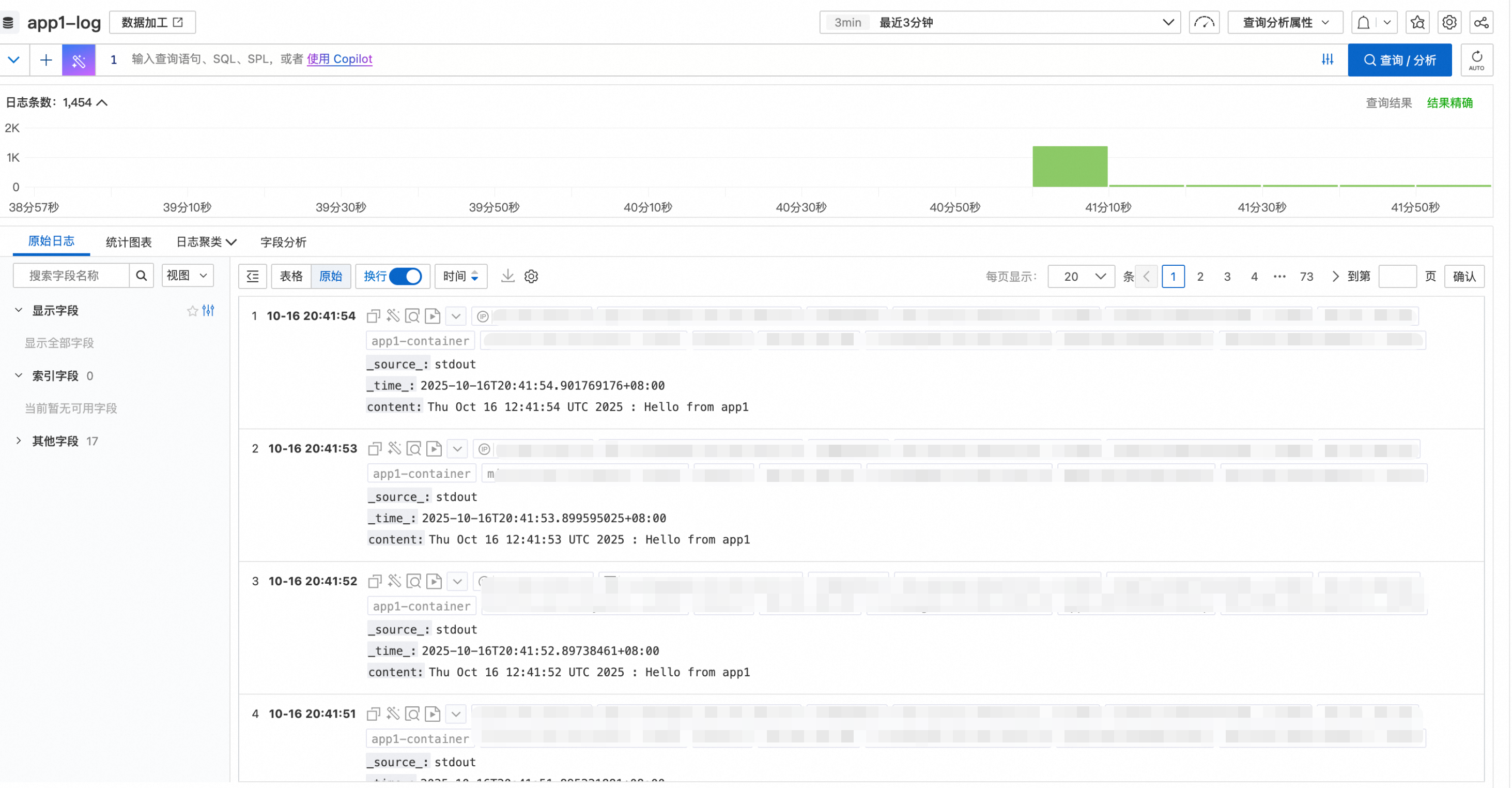Click the star favorite icon in header
This screenshot has width=1512, height=788.
[x=1417, y=23]
